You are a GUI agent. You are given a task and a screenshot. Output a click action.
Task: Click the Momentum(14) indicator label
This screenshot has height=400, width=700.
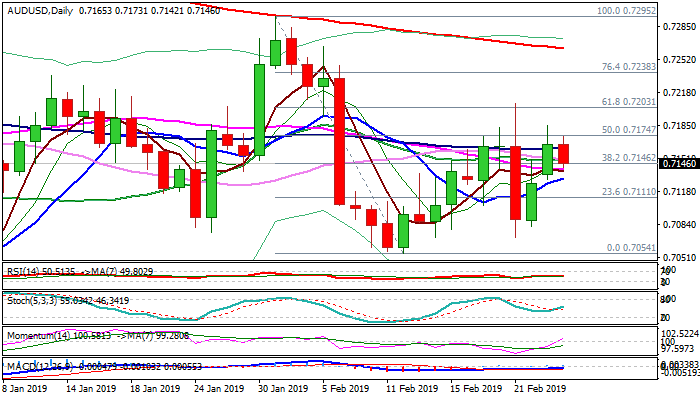click(34, 335)
